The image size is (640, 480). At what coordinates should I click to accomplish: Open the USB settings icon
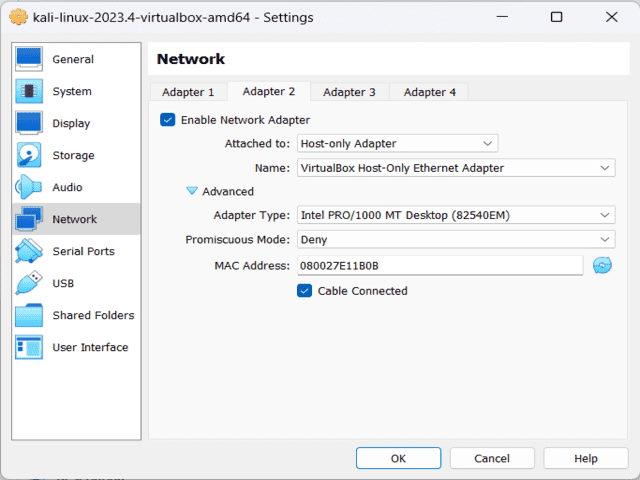pyautogui.click(x=29, y=284)
